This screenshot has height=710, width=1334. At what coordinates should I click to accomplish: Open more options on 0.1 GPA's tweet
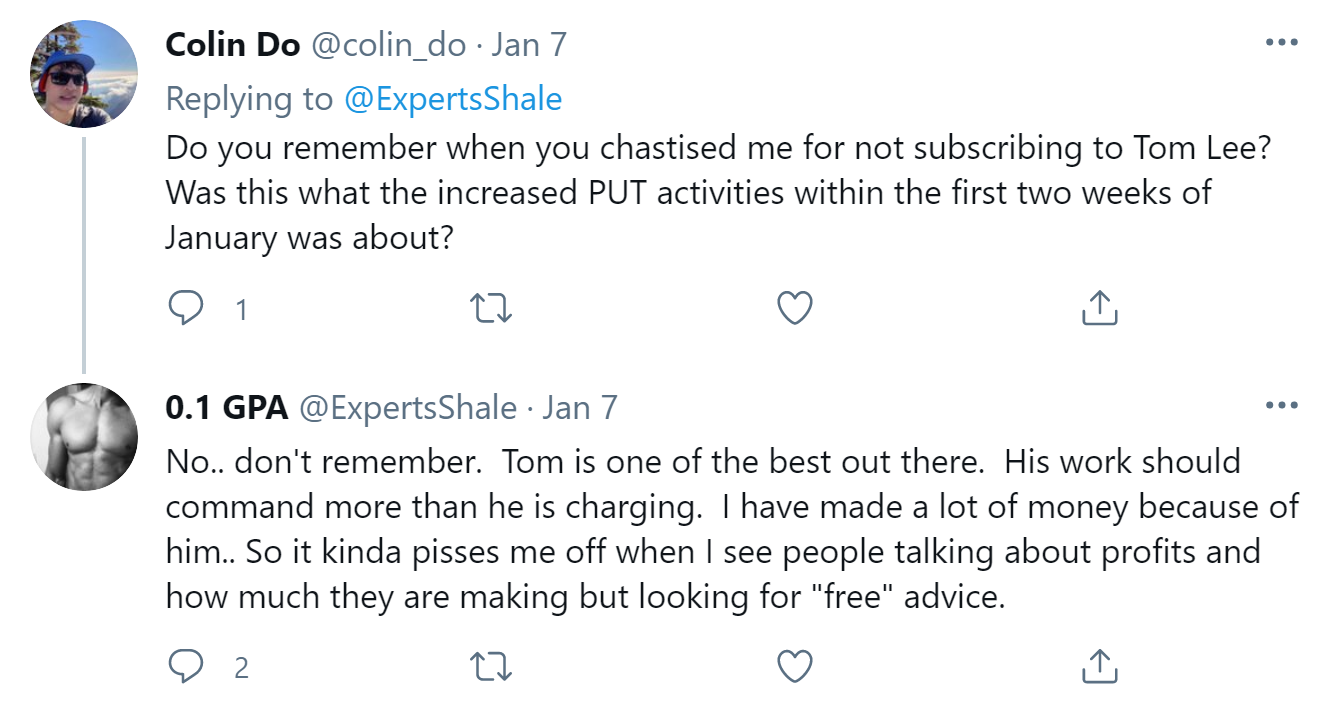click(x=1281, y=407)
